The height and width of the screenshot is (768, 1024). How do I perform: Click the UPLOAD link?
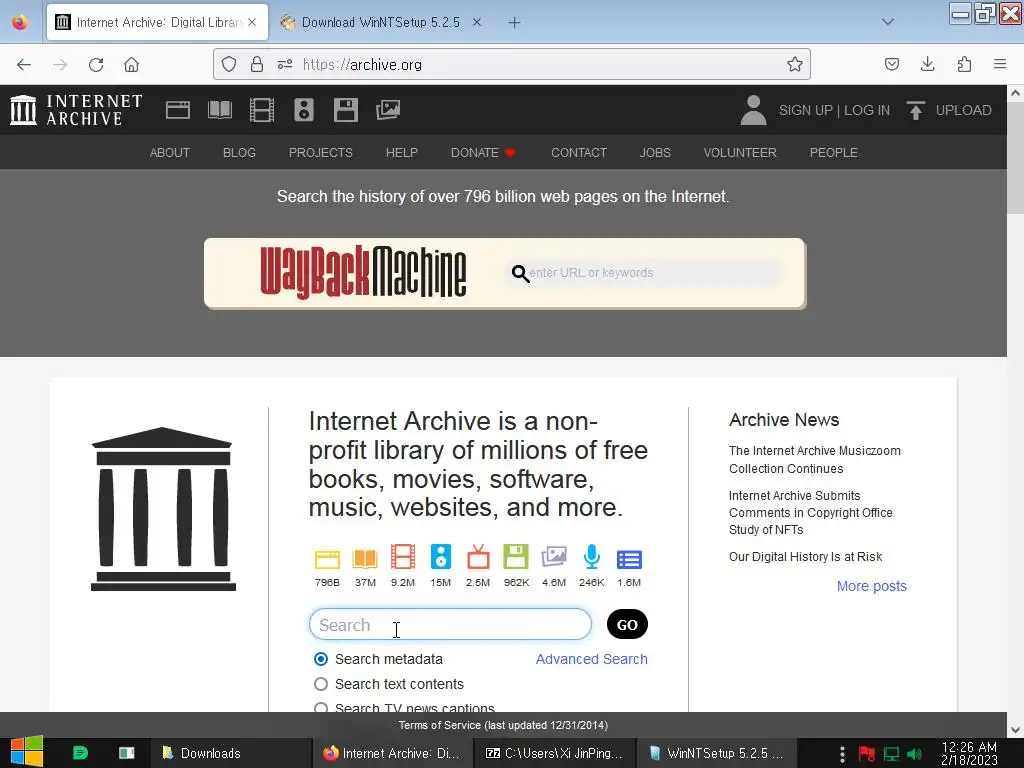coord(963,110)
